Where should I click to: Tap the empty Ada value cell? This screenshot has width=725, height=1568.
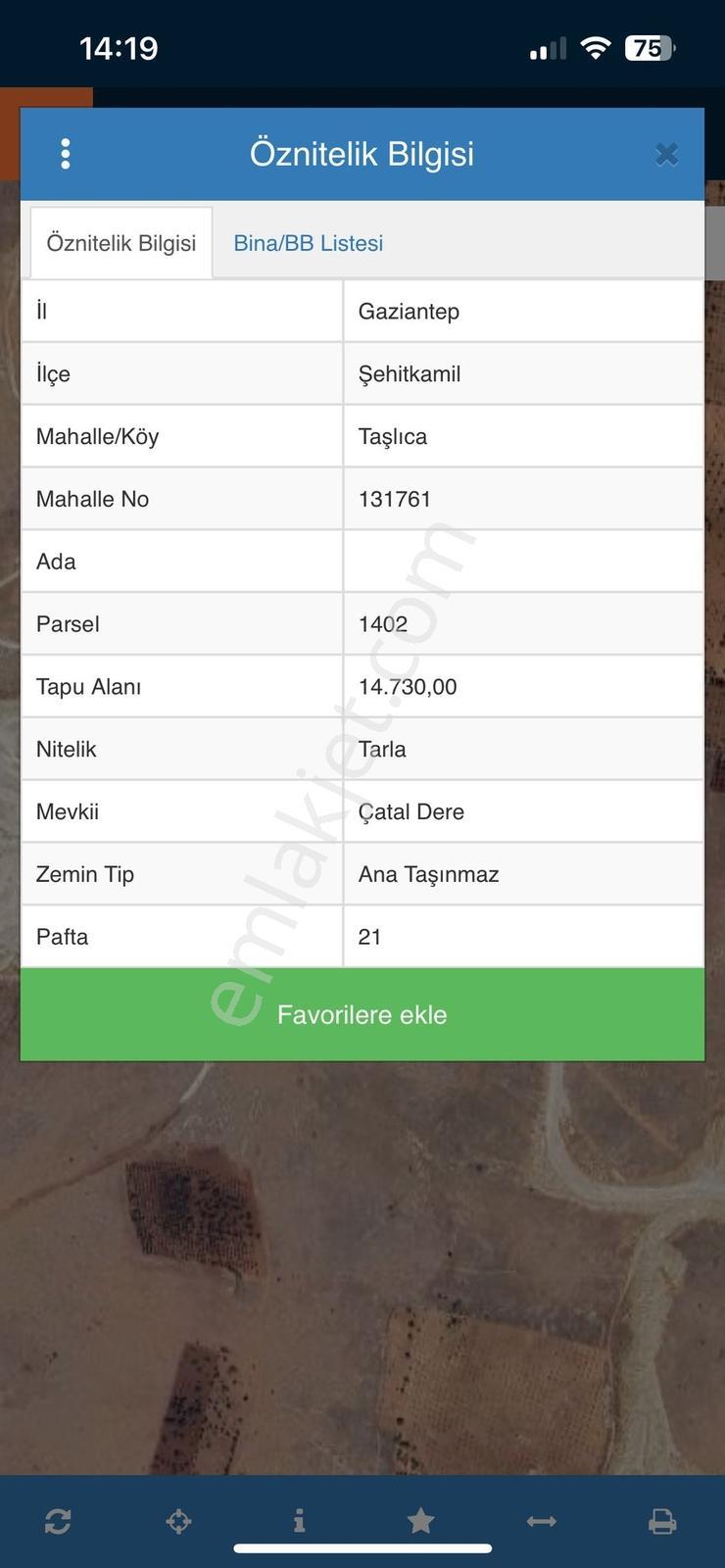(x=523, y=562)
